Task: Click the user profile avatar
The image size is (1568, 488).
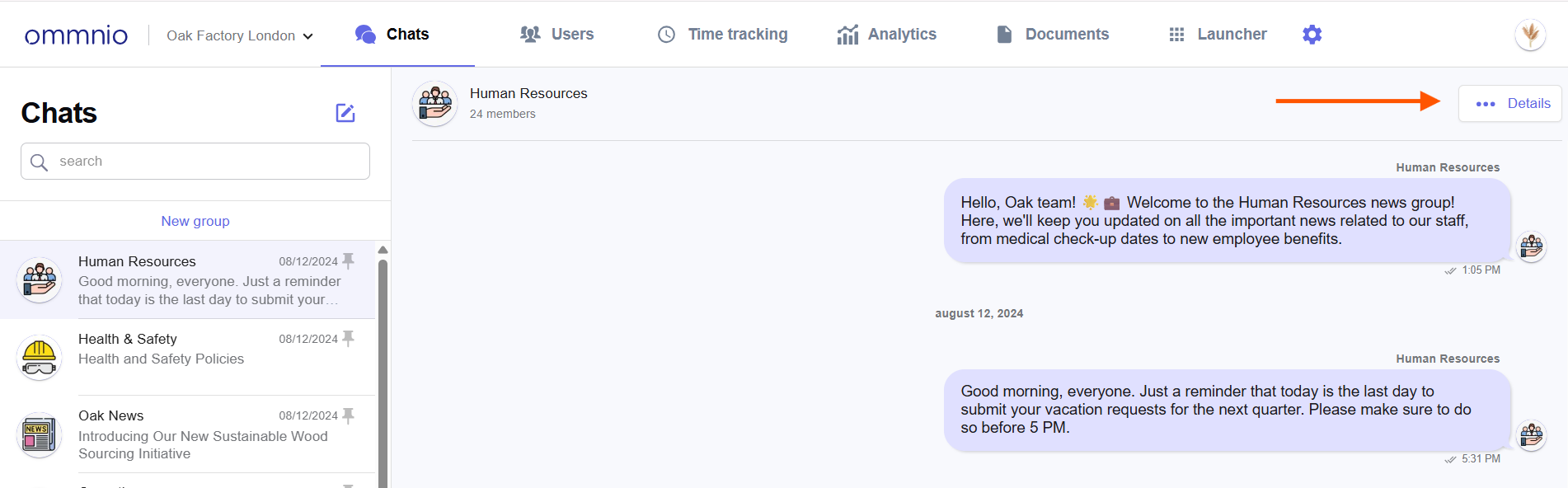Action: tap(1530, 35)
